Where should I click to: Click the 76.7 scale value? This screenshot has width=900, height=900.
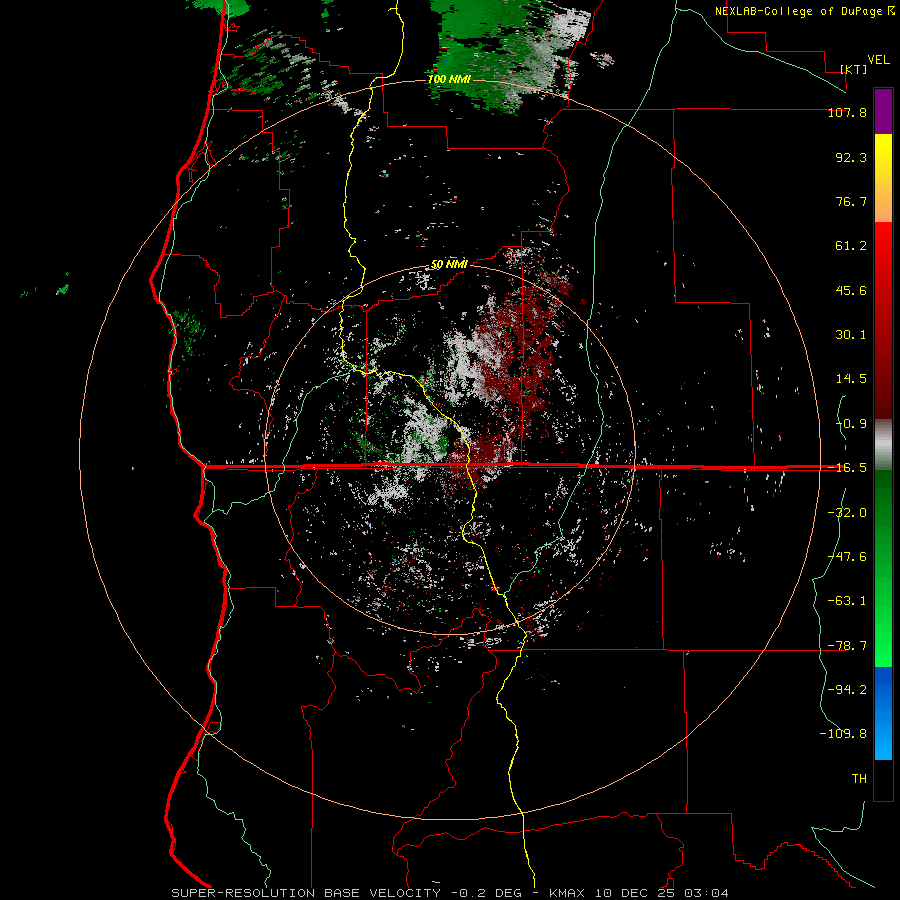click(x=851, y=201)
